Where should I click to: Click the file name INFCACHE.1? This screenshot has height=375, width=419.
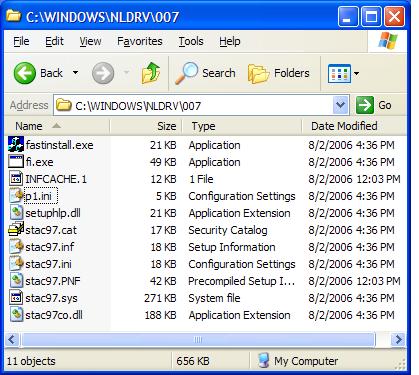pyautogui.click(x=56, y=179)
